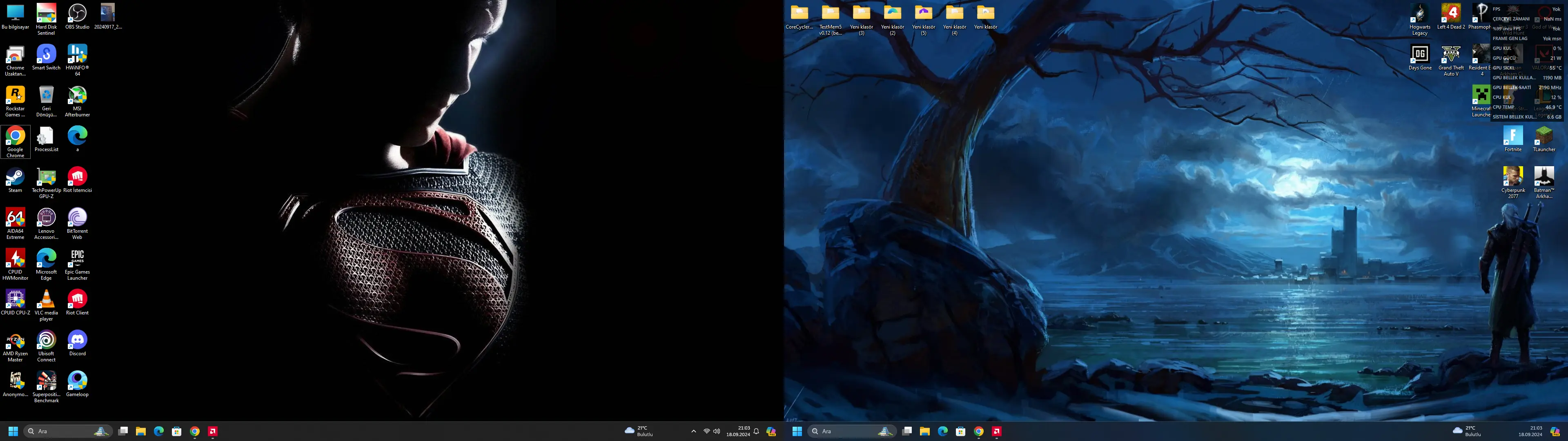
Task: Open the Steam desktop shortcut
Action: 15,180
